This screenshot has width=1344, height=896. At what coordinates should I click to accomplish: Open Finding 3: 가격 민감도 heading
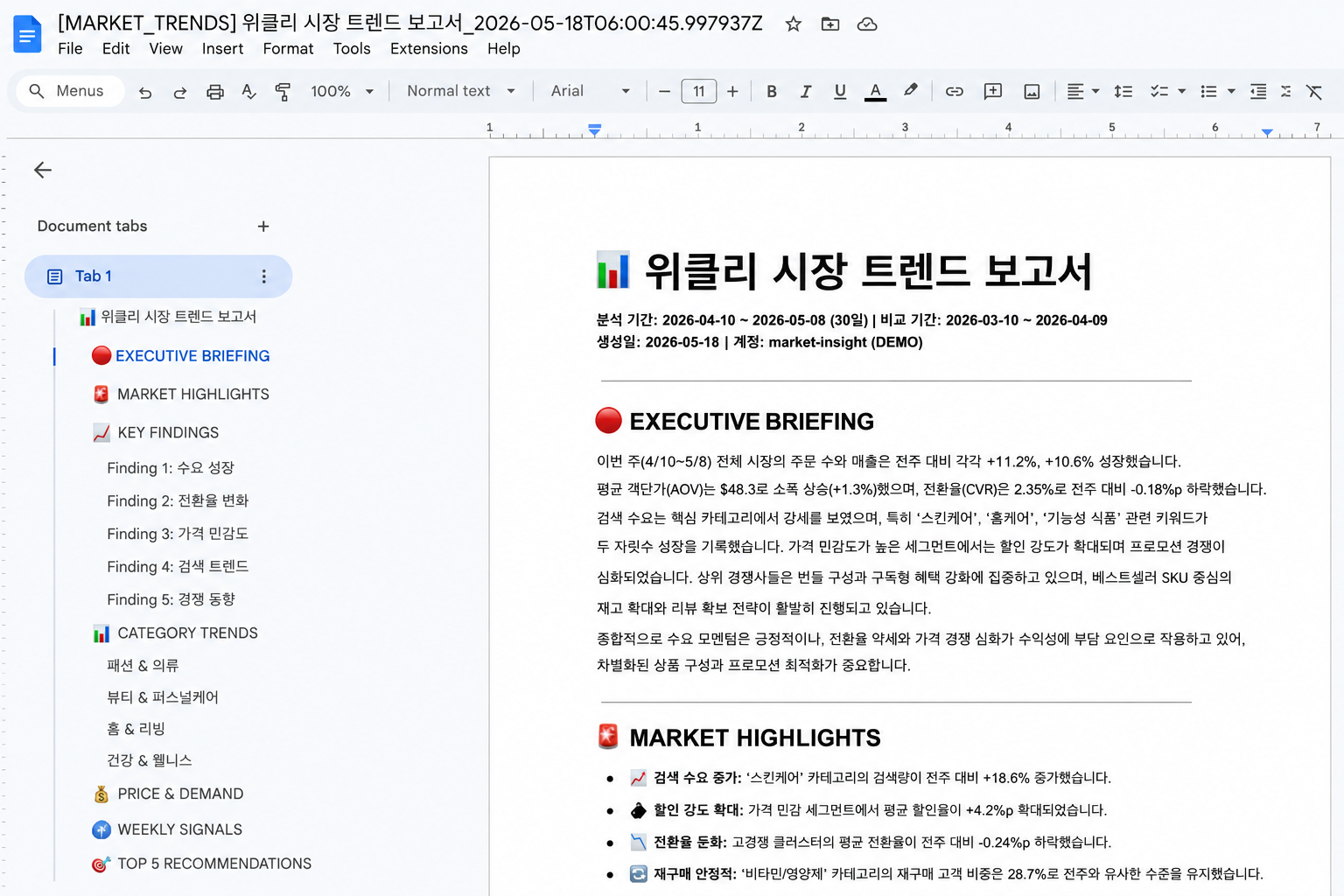(178, 534)
